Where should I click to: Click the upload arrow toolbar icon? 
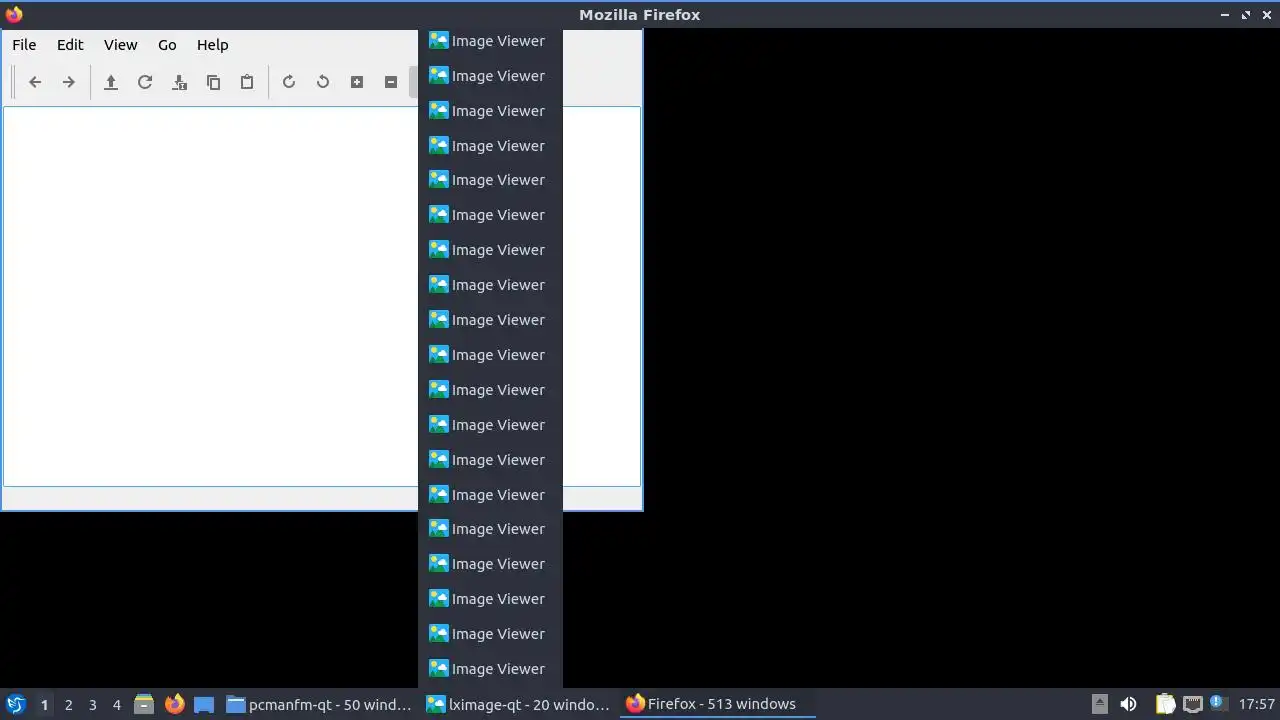(x=111, y=82)
